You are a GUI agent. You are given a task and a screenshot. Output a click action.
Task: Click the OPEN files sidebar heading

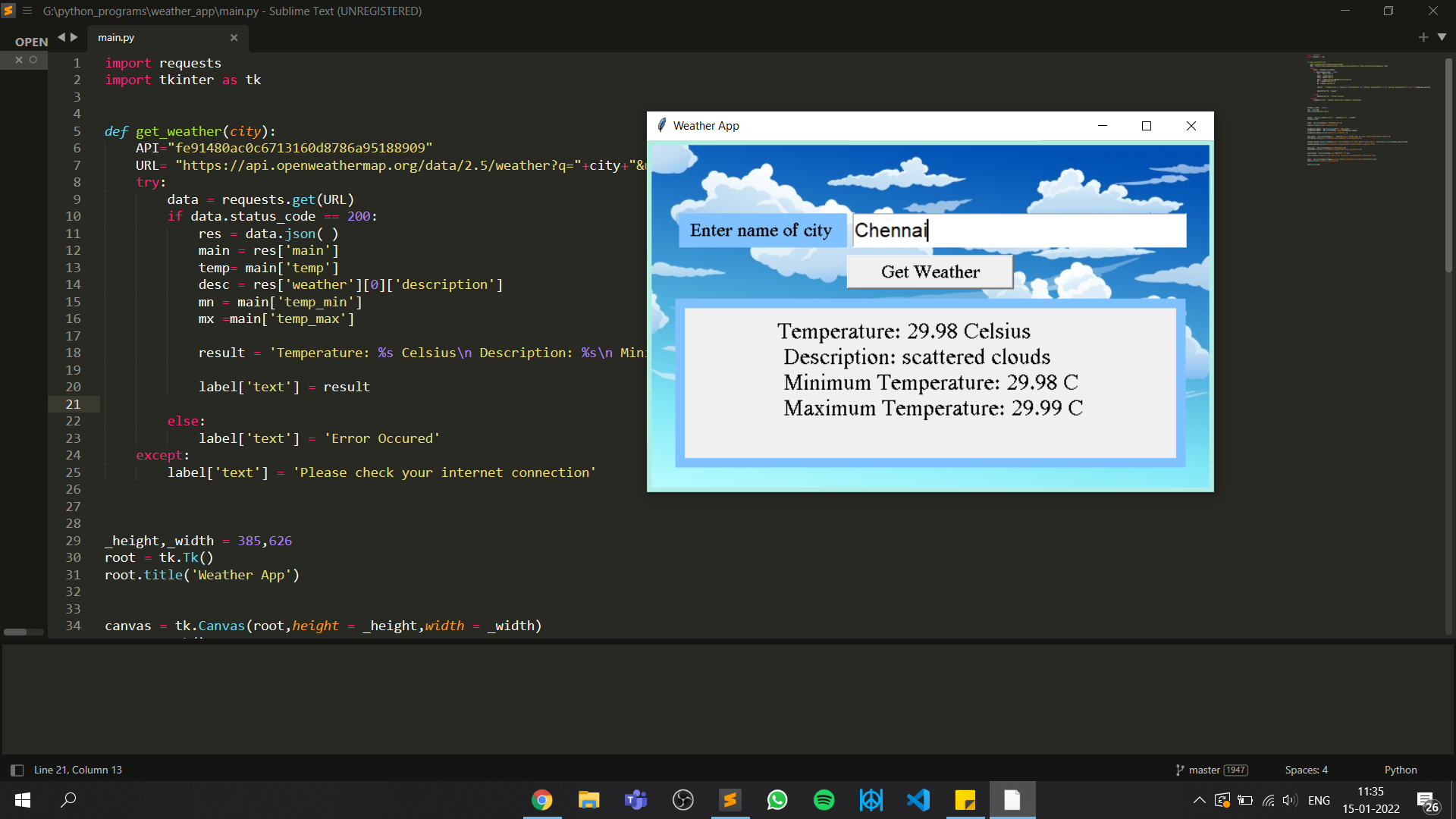coord(31,42)
